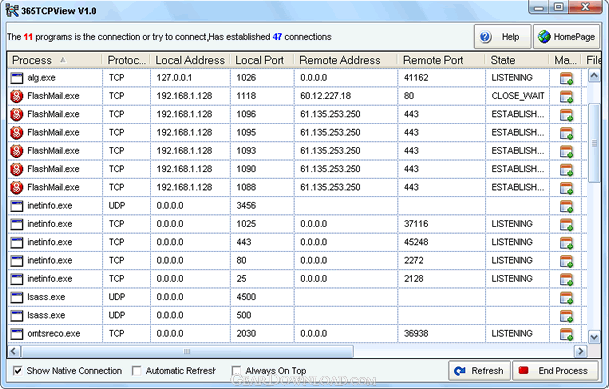Click the red FlashMail icon on port 1088 row

(x=17, y=187)
